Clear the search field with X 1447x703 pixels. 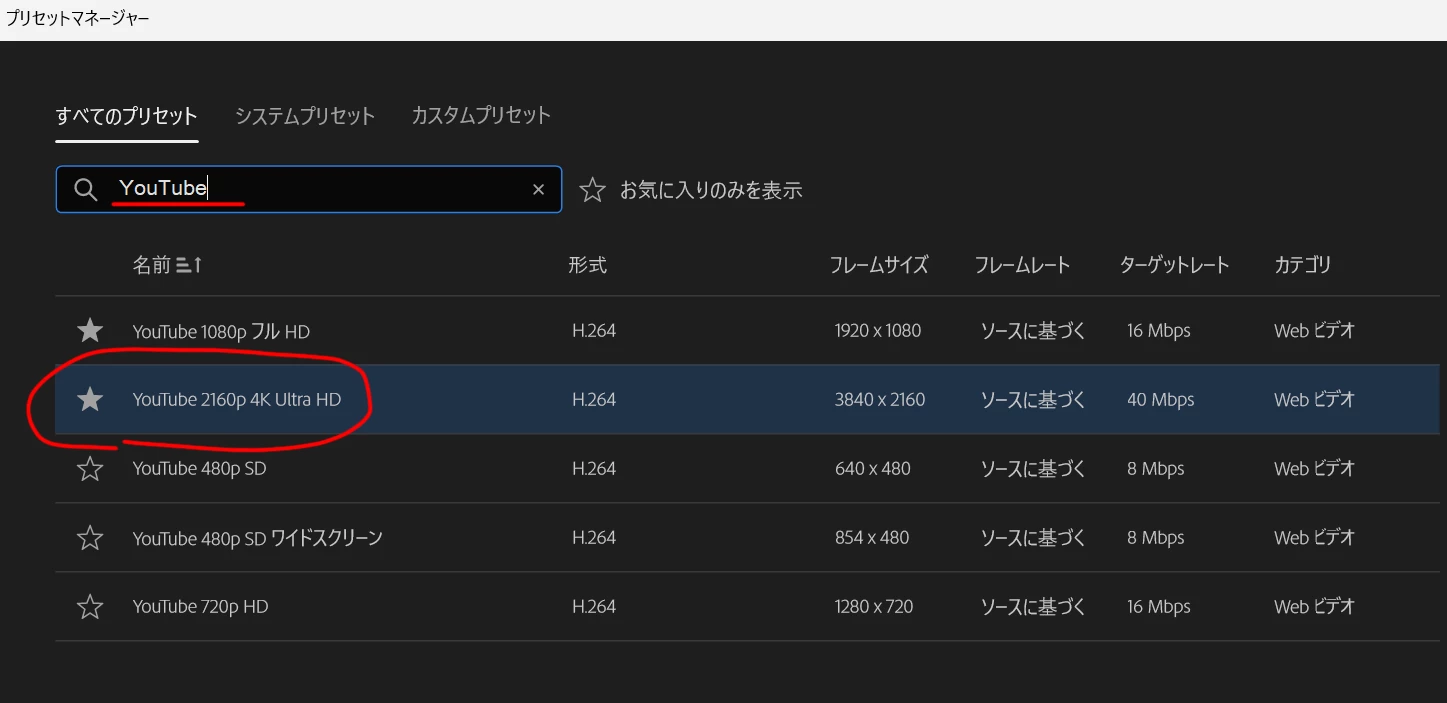pos(538,189)
